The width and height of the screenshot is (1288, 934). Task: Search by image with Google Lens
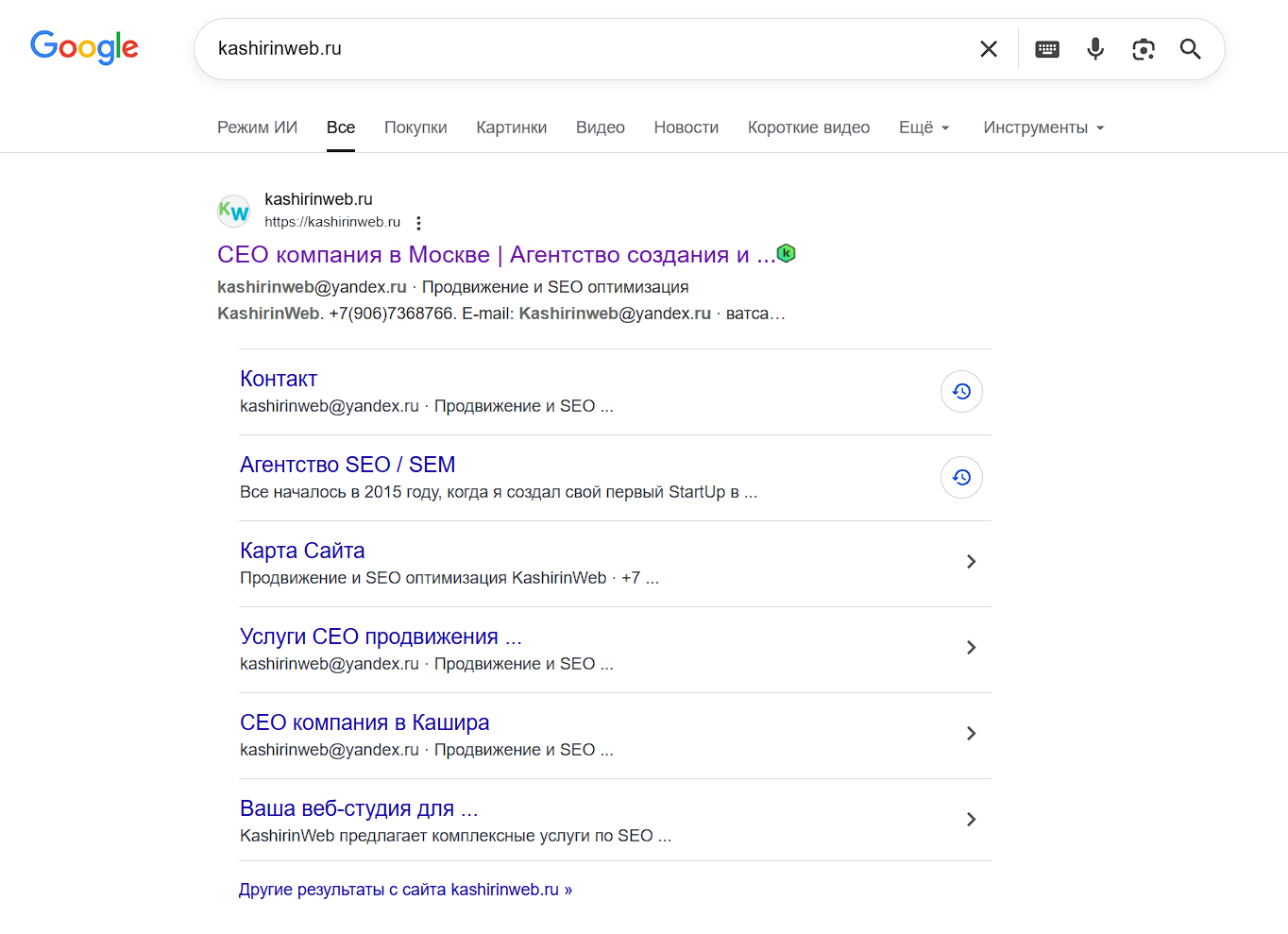[x=1143, y=48]
